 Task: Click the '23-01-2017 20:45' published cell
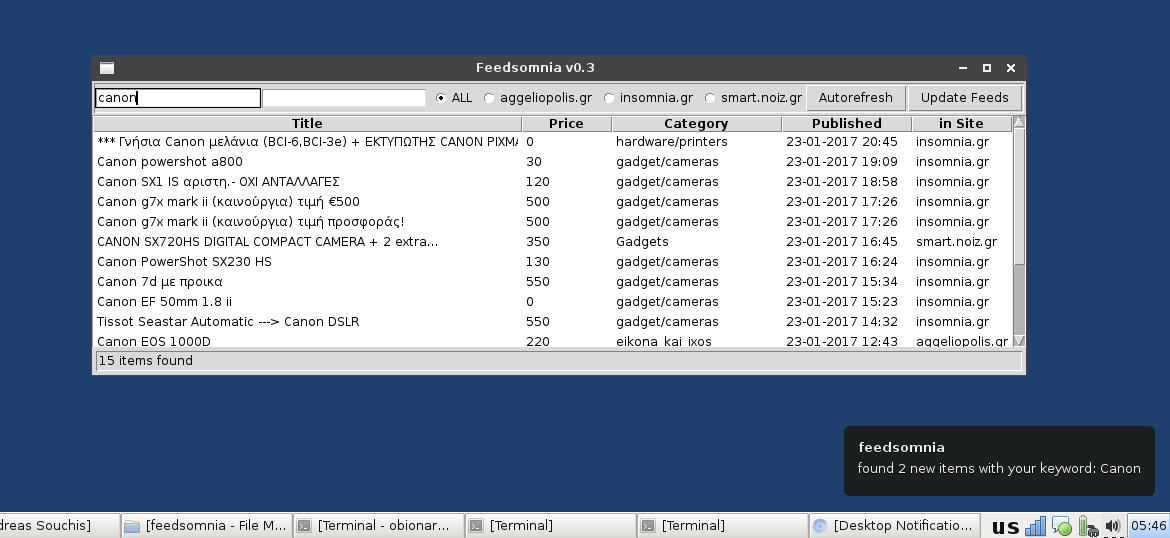point(842,142)
